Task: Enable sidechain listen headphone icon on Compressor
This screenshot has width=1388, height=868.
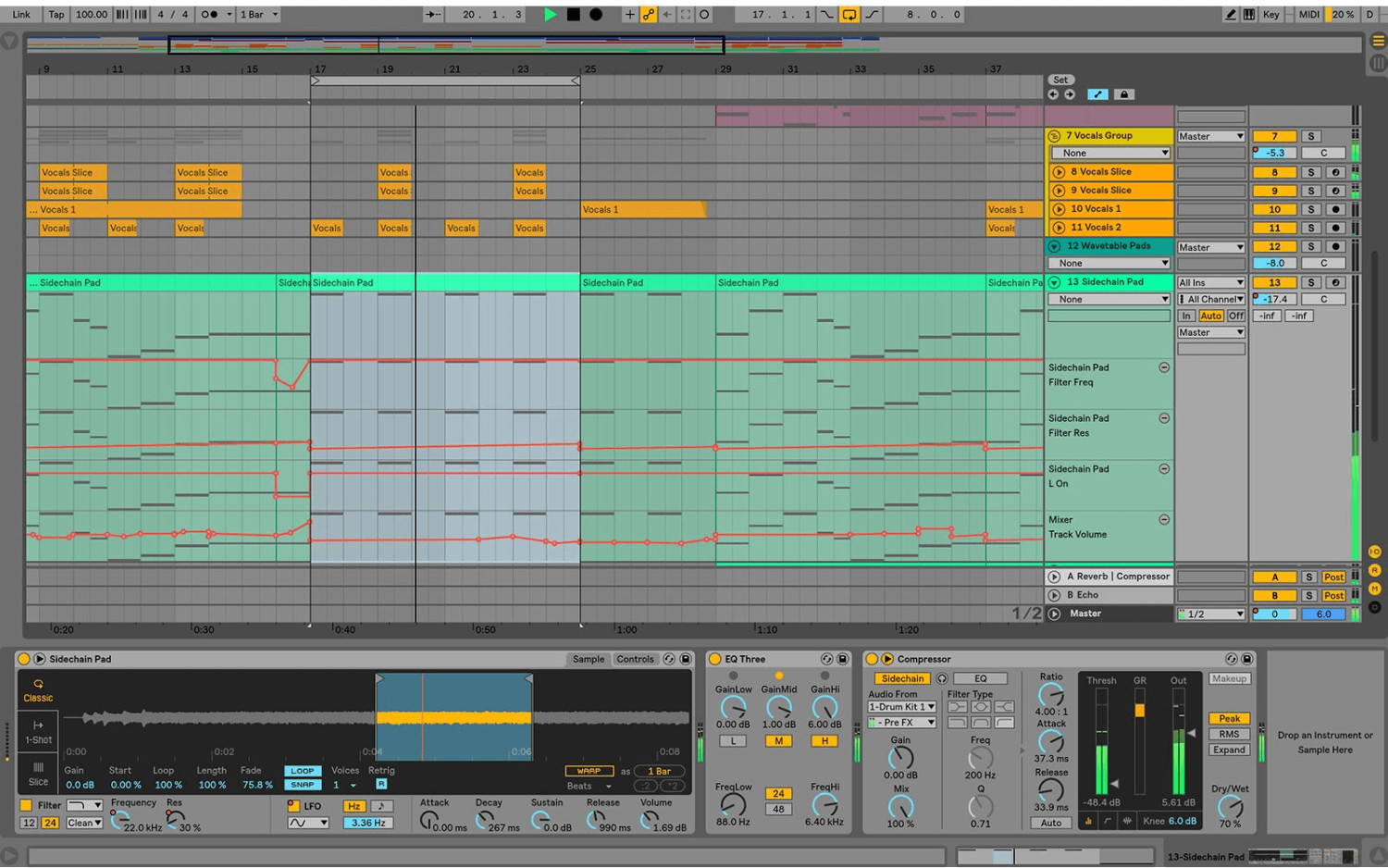Action: (941, 678)
